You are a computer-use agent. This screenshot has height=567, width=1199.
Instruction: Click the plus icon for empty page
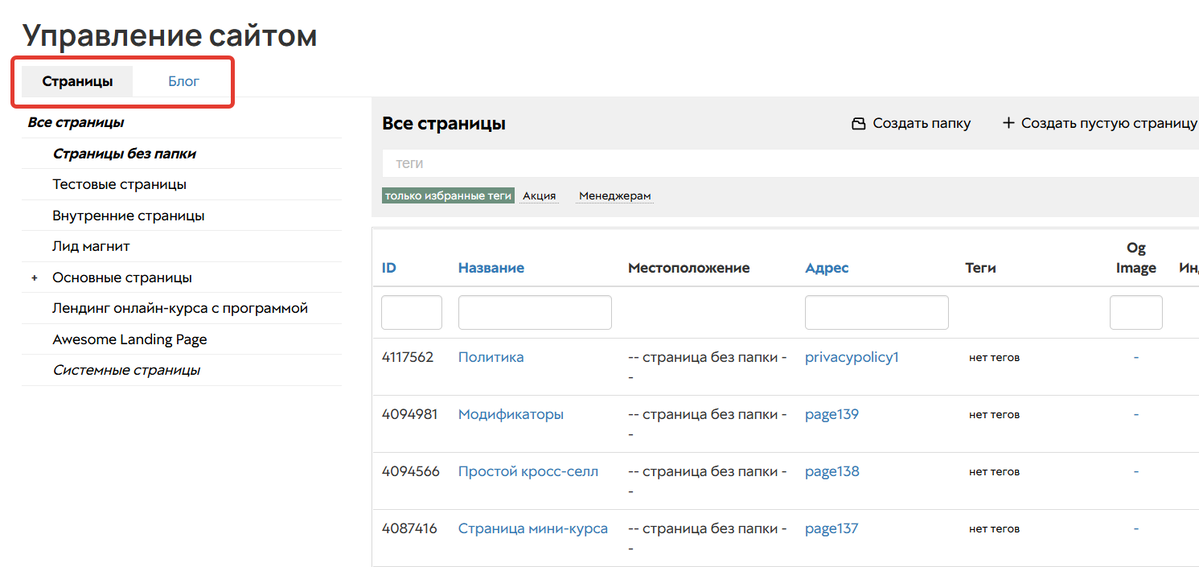[1008, 123]
